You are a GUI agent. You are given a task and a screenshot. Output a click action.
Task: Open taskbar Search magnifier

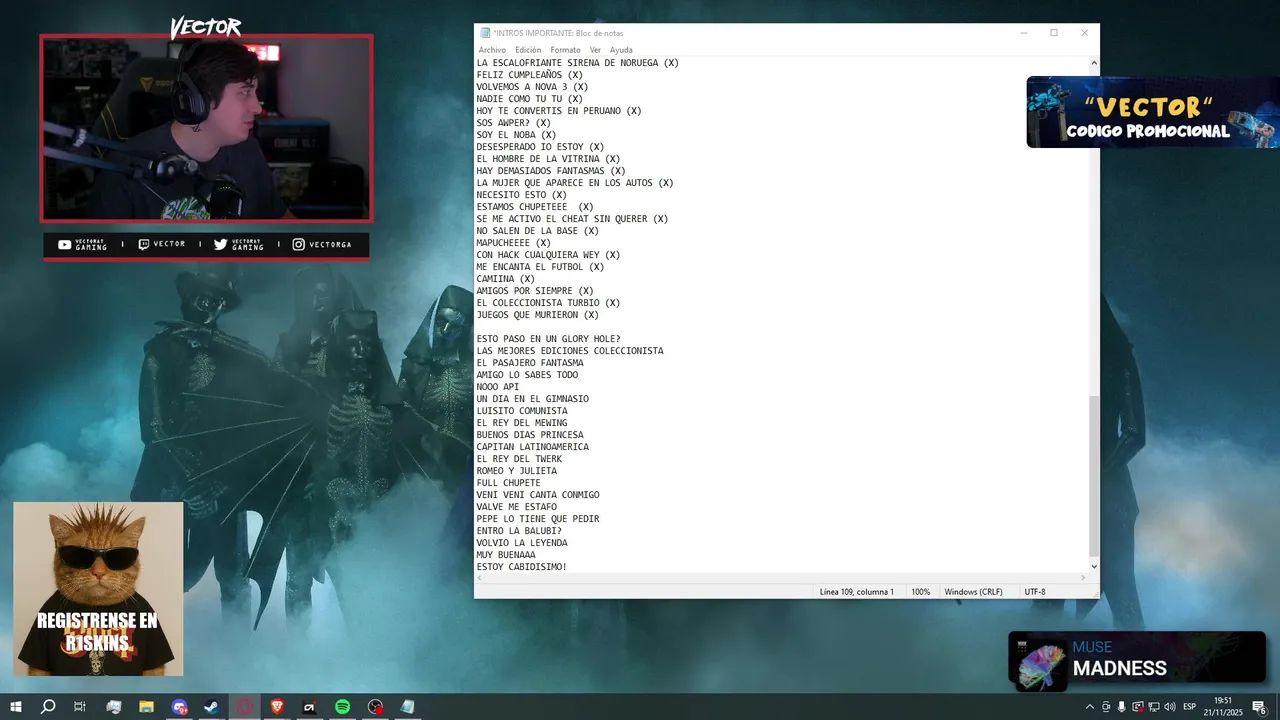(48, 707)
